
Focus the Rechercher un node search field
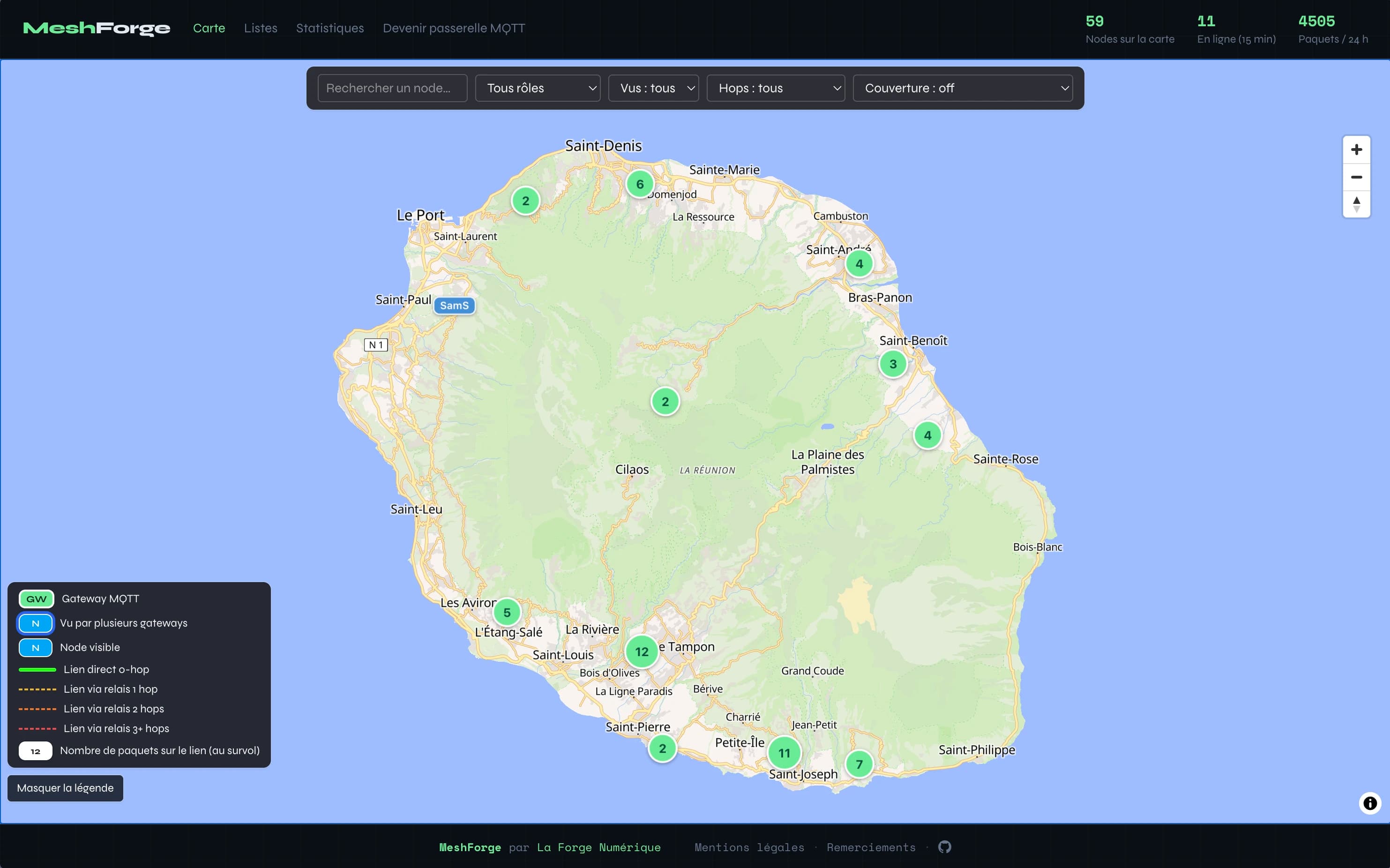[x=393, y=88]
